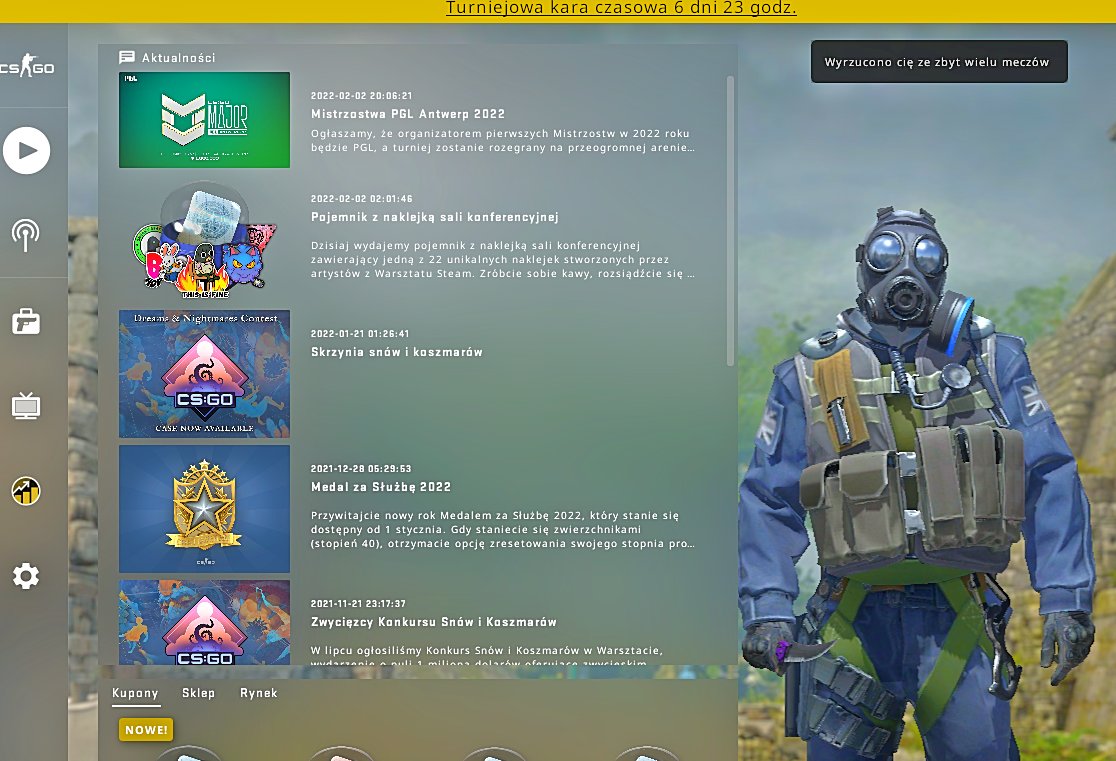Open the PGL Major Antwerp thumbnail
The width and height of the screenshot is (1116, 761).
point(204,120)
